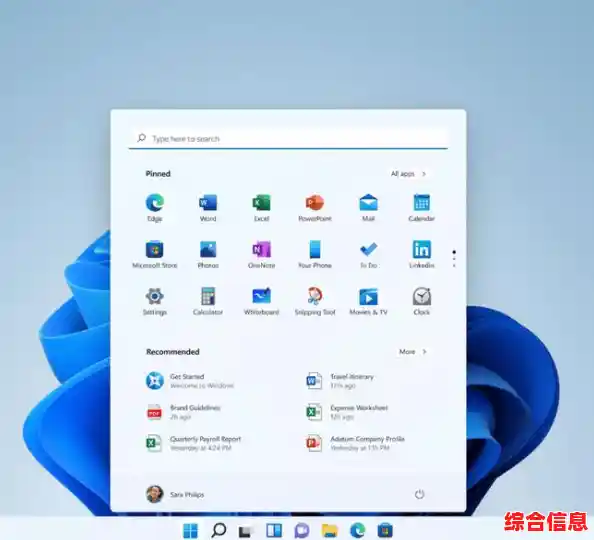Screen dimensions: 594x540
Task: Open the Clock app
Action: point(422,302)
